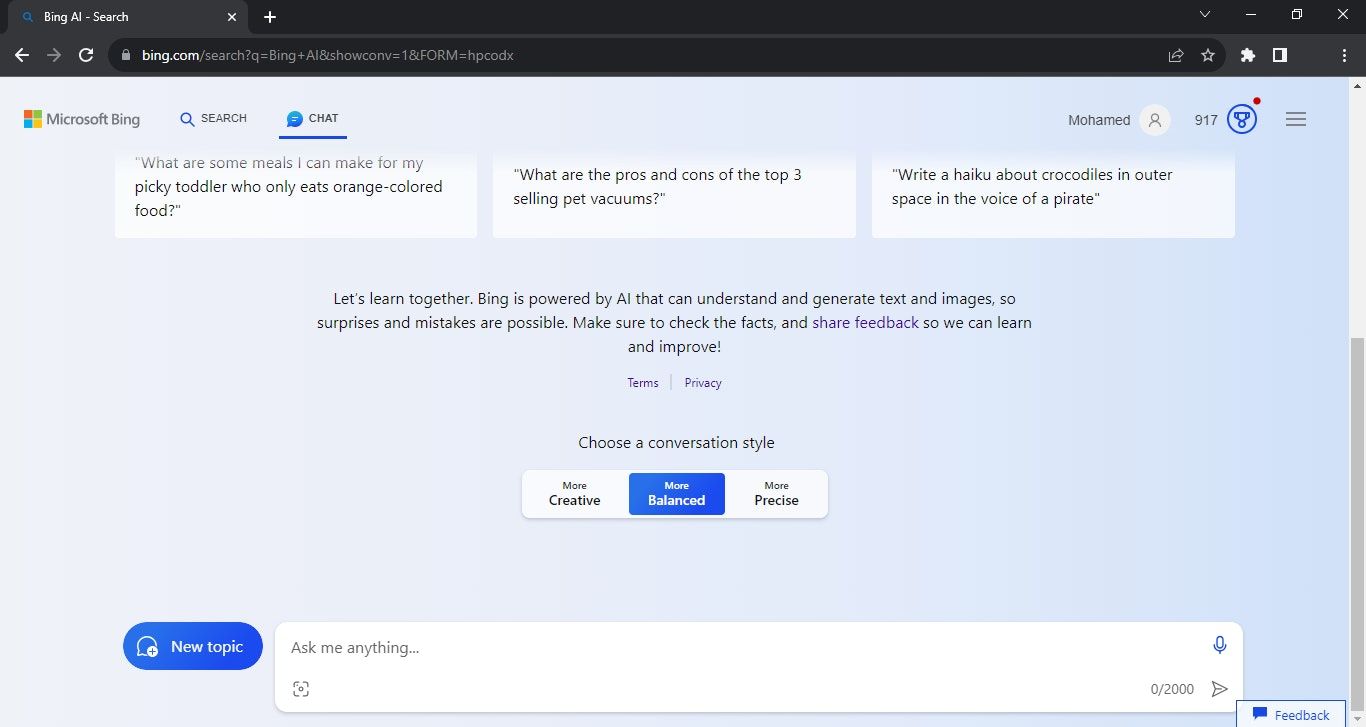The image size is (1366, 727).
Task: Toggle the browser side panel icon
Action: 1279,56
